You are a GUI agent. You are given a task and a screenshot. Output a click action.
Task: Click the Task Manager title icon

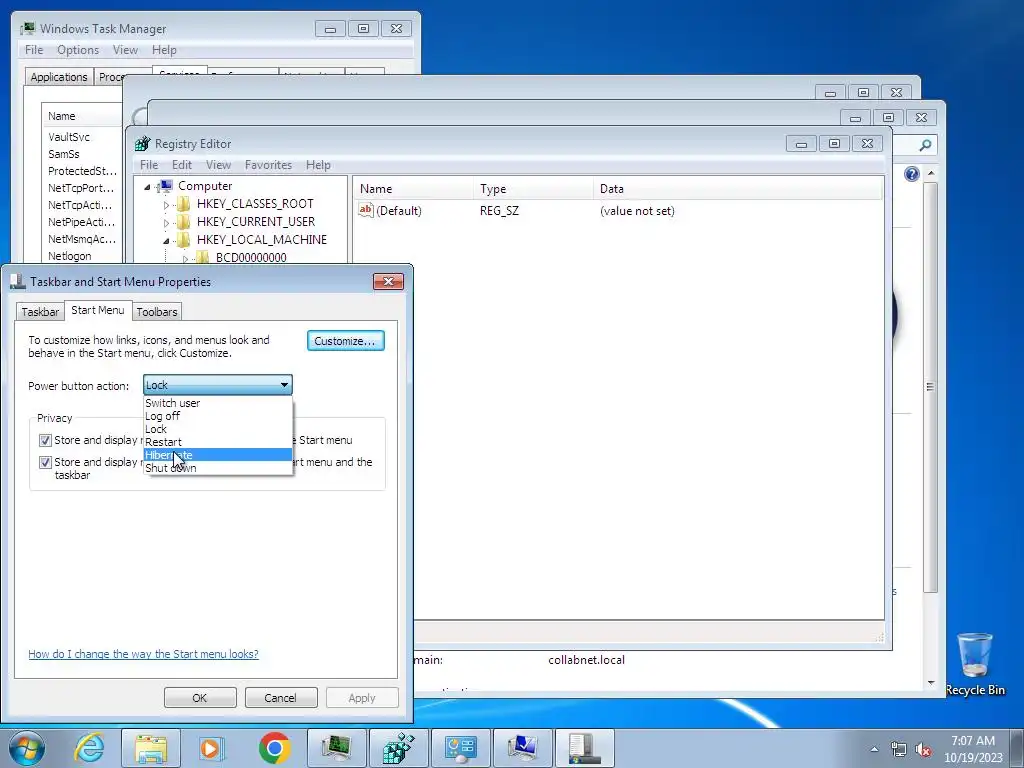click(x=27, y=29)
